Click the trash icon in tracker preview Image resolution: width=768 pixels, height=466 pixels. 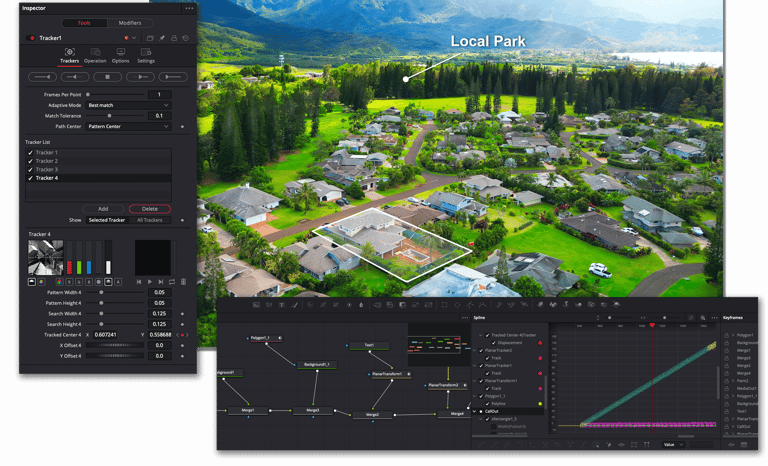183,282
